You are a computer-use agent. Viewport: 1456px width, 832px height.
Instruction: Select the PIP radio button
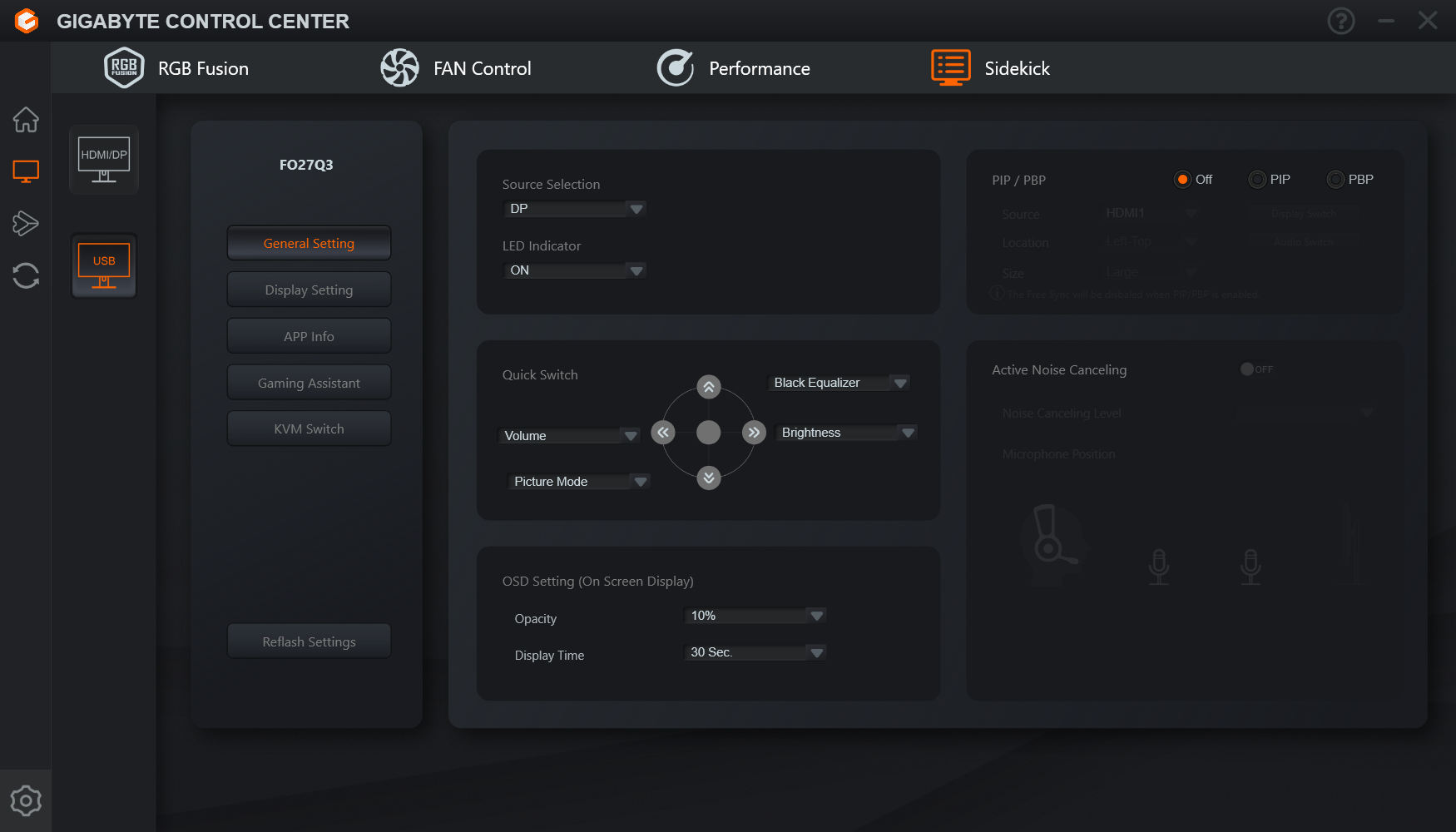tap(1257, 180)
